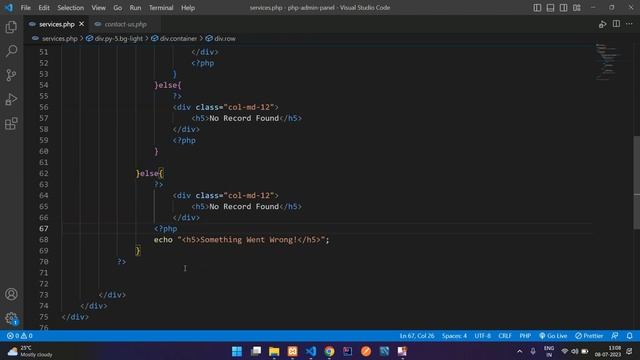Open Source Control view
The image size is (640, 360).
(x=11, y=75)
